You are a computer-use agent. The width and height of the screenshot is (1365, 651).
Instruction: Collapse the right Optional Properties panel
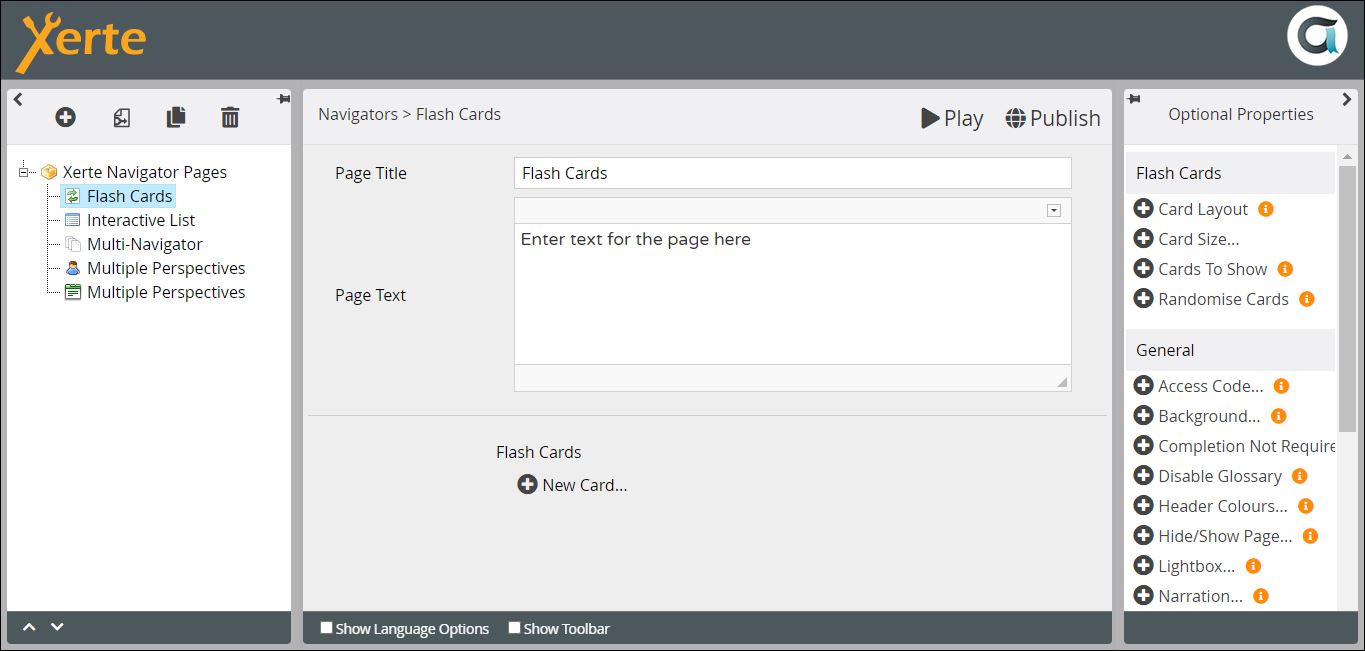1346,99
